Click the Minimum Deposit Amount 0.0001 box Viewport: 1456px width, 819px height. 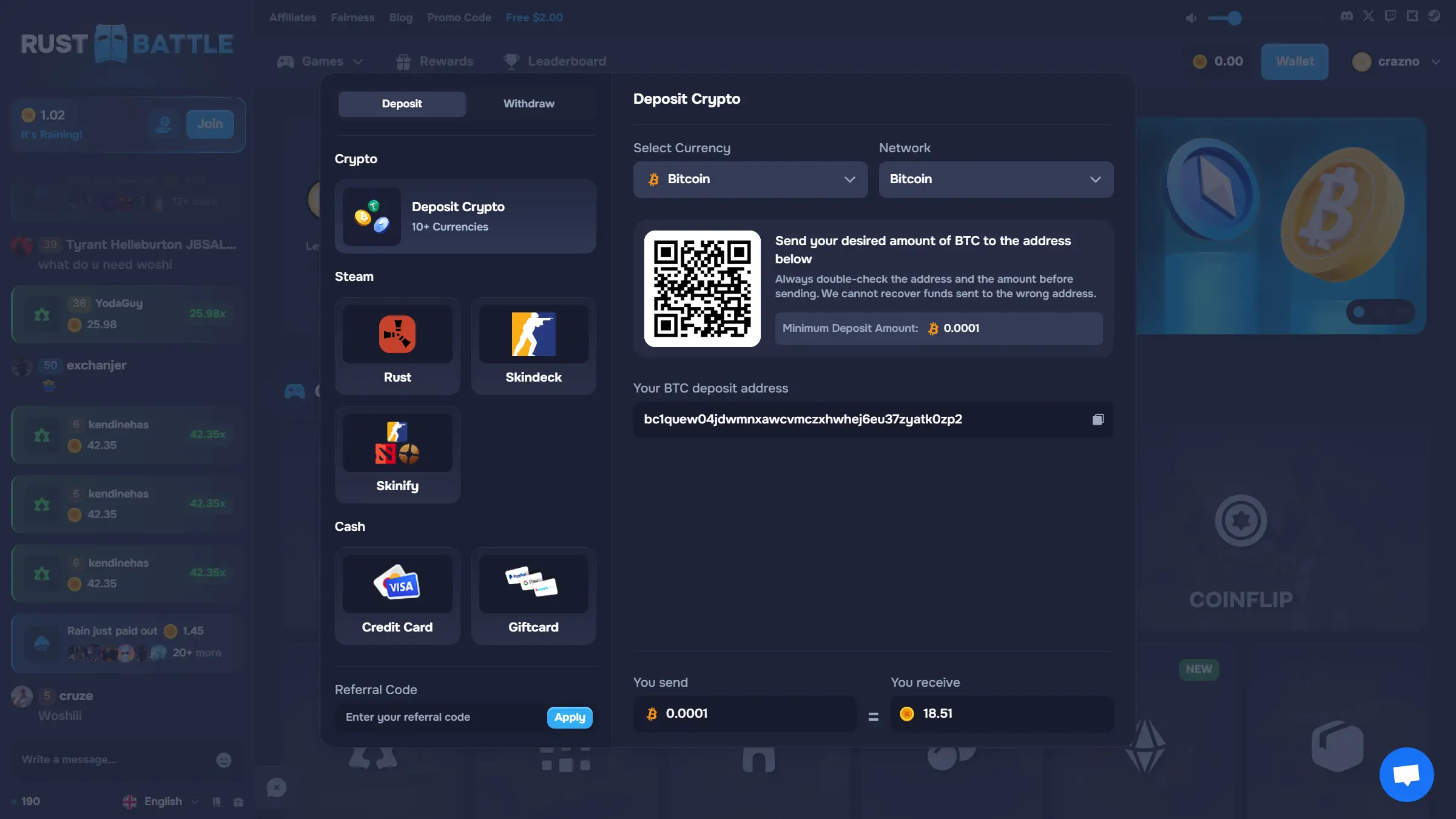tap(939, 328)
